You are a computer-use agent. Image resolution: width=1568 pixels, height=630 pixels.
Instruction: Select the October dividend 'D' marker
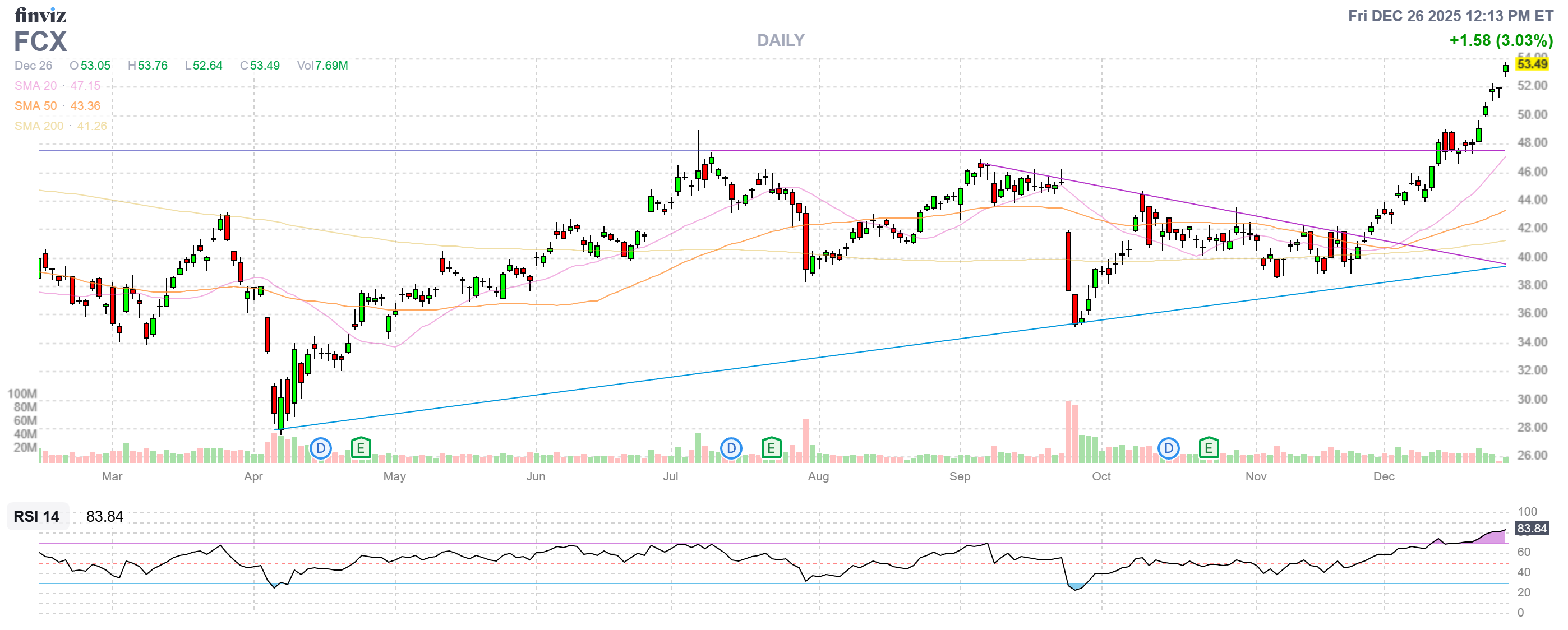pos(1168,449)
